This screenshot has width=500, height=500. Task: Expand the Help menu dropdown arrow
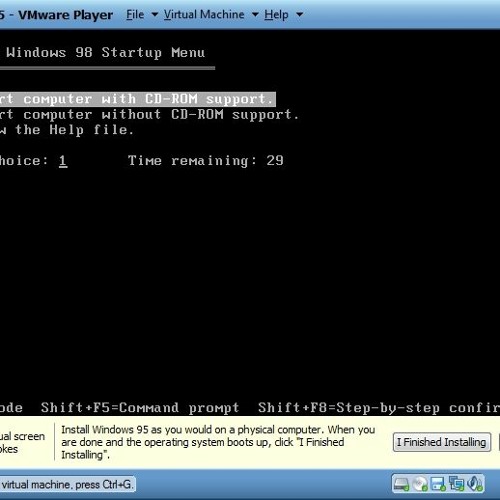pyautogui.click(x=300, y=15)
